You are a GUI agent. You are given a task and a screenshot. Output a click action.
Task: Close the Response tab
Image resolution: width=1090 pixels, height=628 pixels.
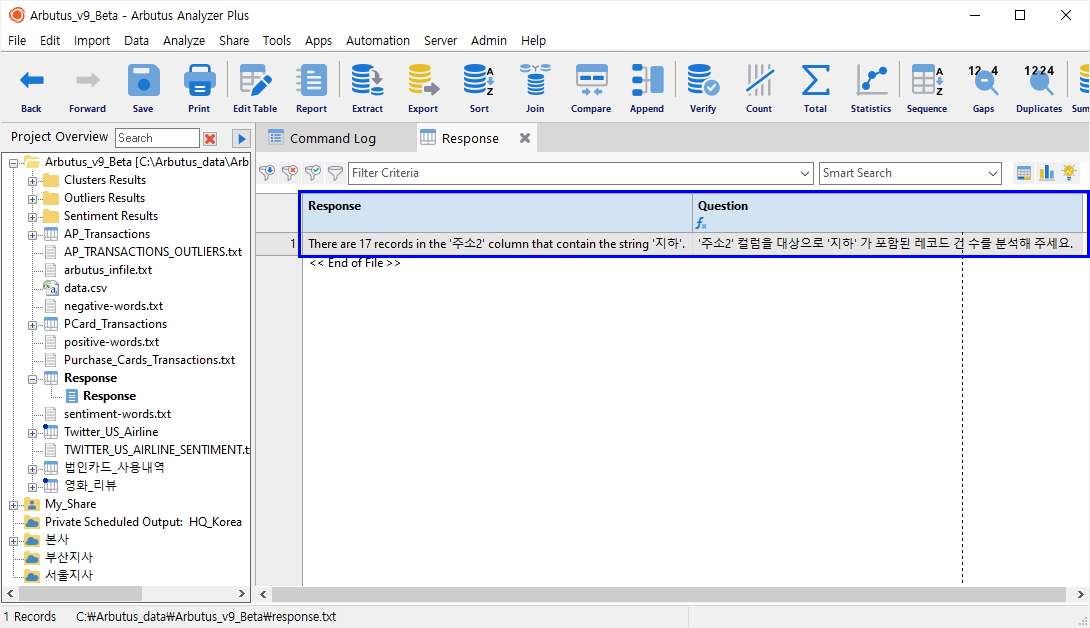pyautogui.click(x=525, y=138)
